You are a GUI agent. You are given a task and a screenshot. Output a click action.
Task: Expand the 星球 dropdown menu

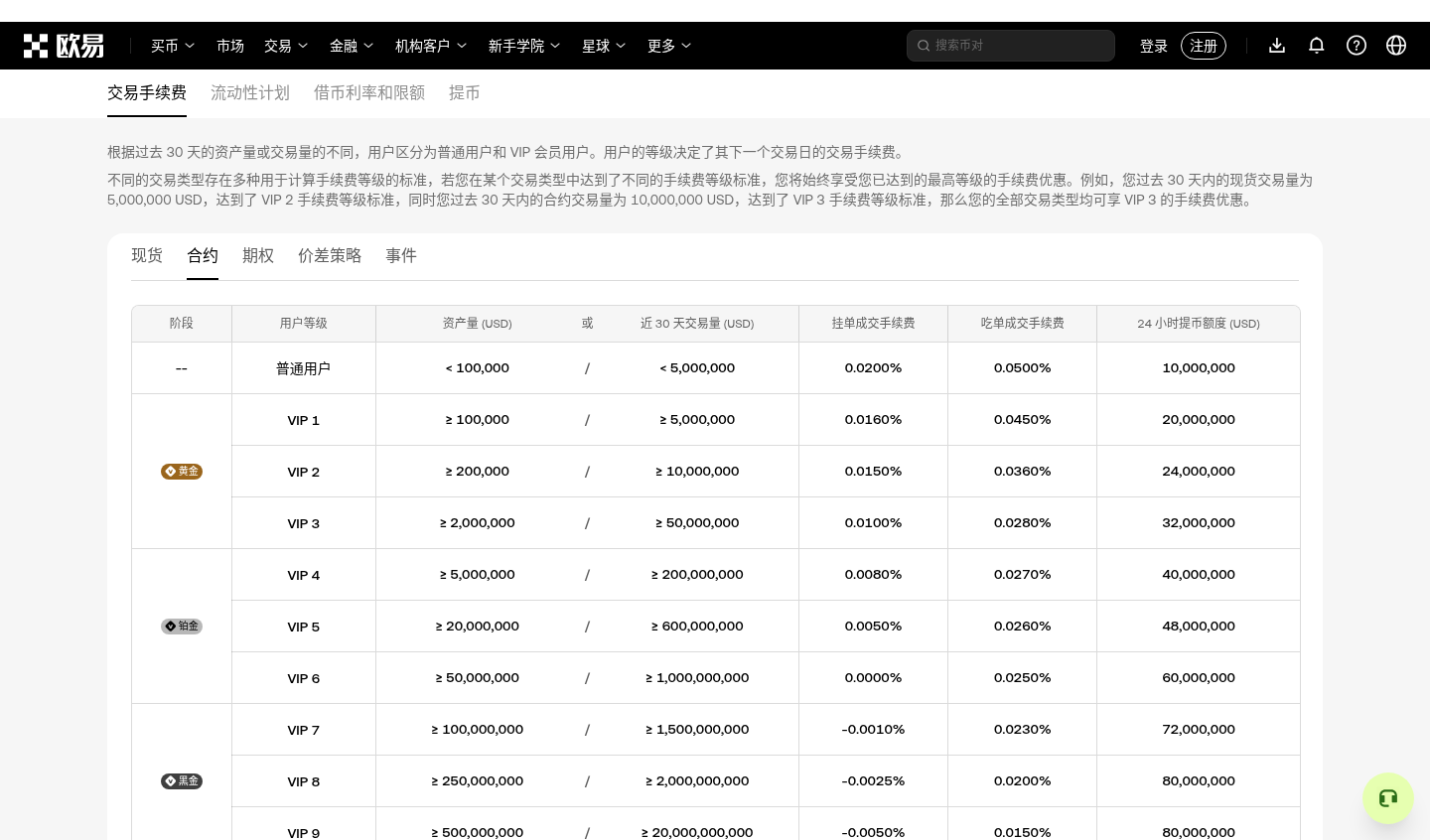pyautogui.click(x=604, y=46)
